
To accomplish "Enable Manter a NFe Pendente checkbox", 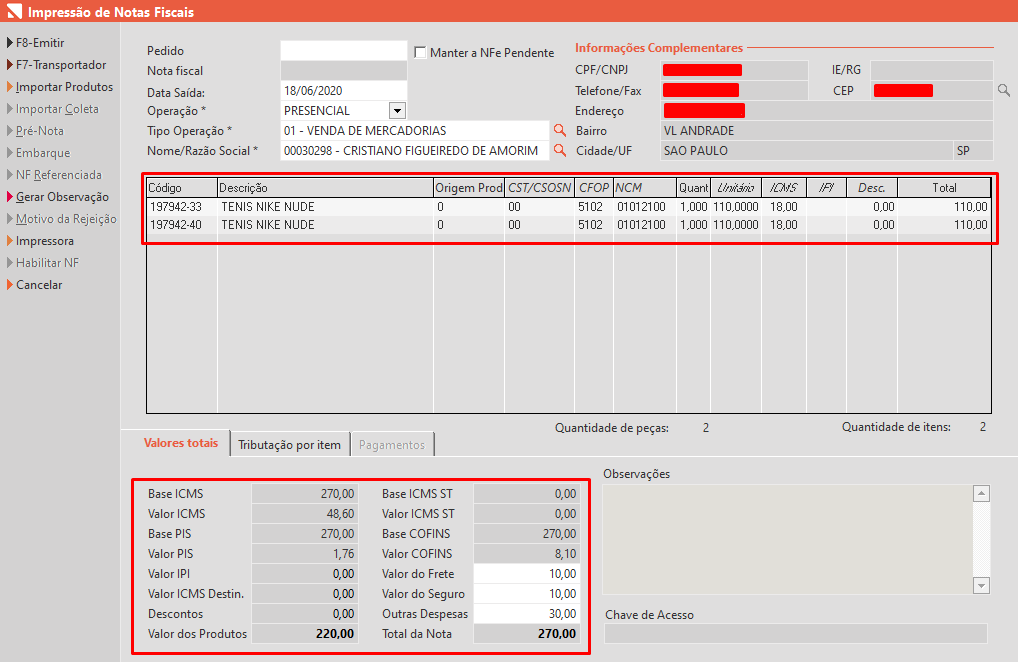I will 420,52.
